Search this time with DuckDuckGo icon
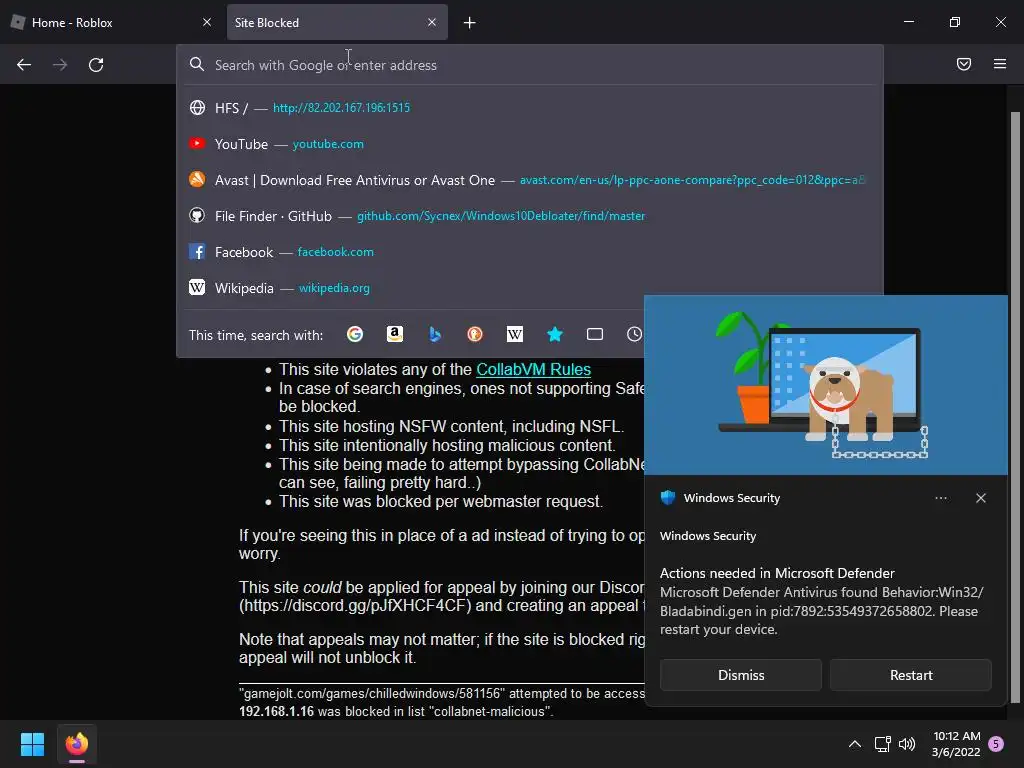Viewport: 1024px width, 768px height. pyautogui.click(x=475, y=334)
